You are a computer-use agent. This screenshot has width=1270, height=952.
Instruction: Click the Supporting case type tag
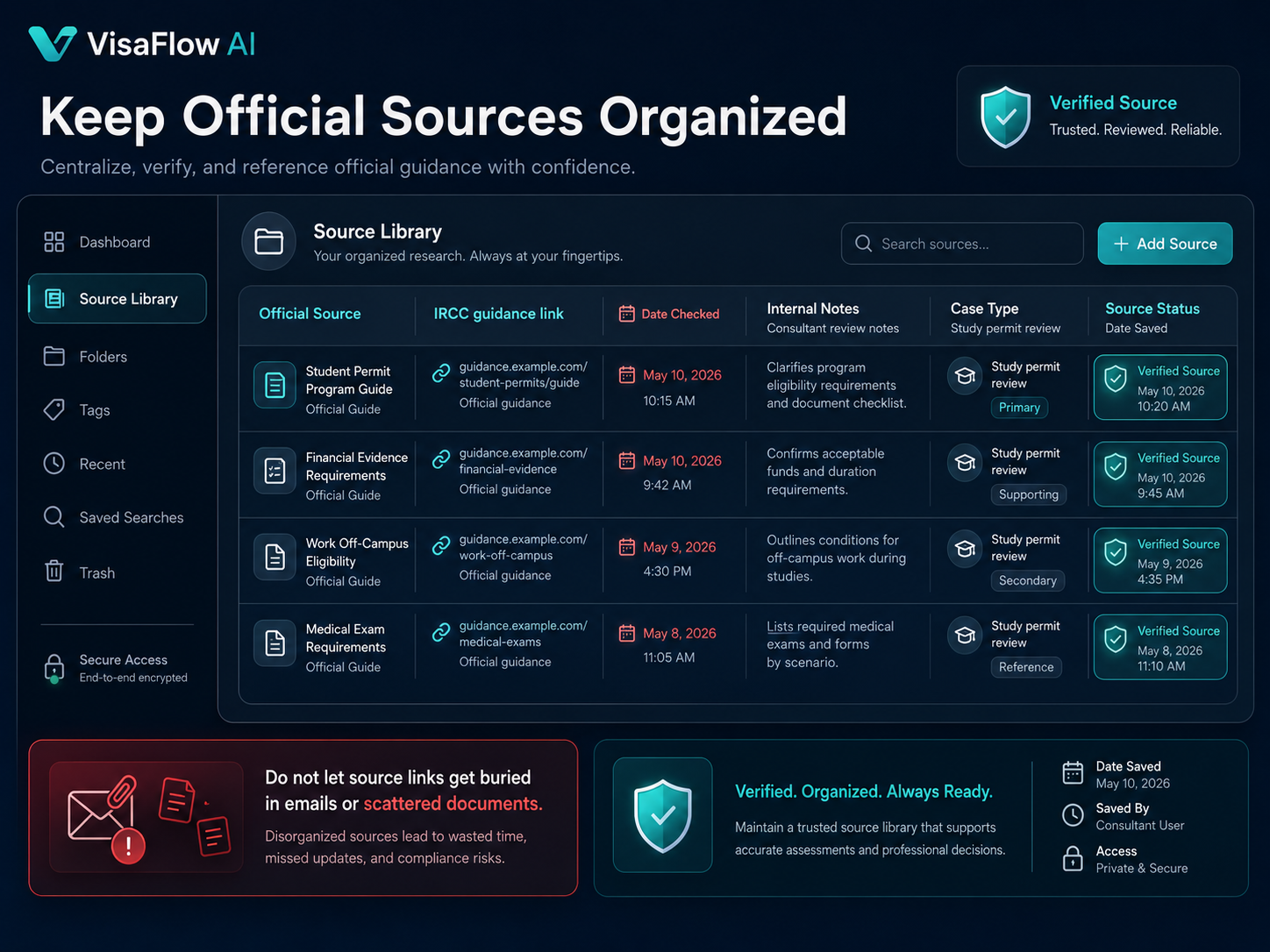click(1029, 494)
